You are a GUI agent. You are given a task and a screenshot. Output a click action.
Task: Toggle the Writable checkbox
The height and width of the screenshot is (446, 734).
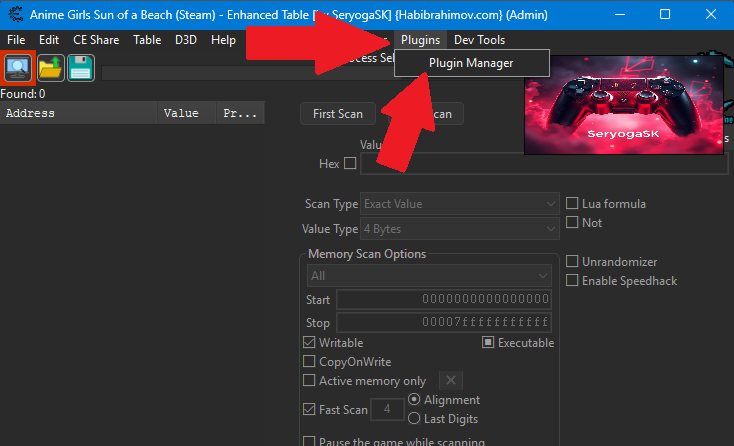[309, 342]
